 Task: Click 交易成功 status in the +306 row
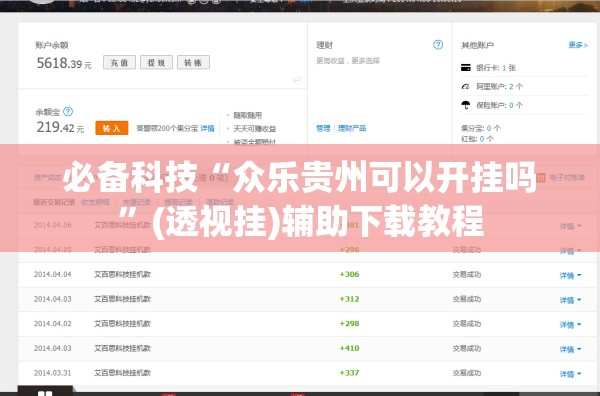pos(466,274)
